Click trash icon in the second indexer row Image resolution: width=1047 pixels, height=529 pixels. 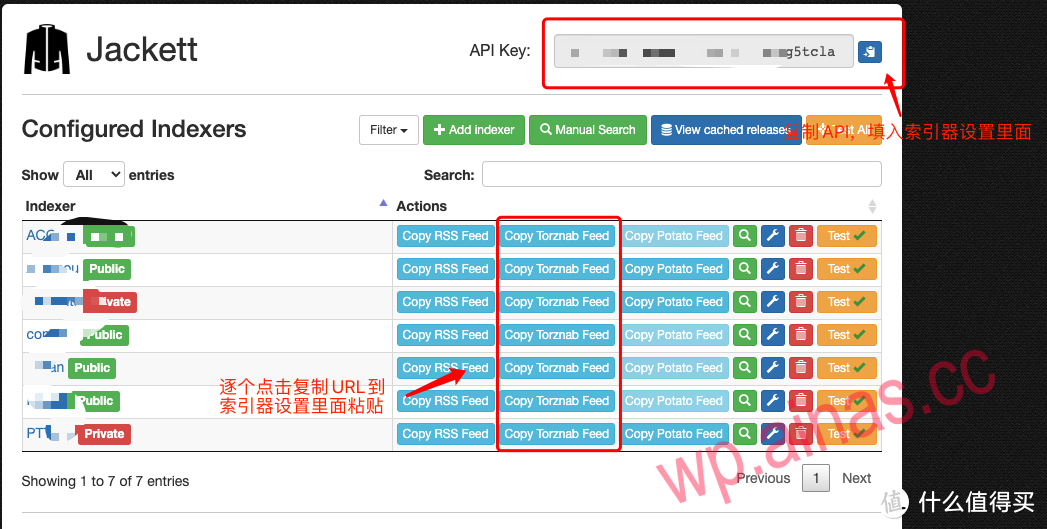801,269
